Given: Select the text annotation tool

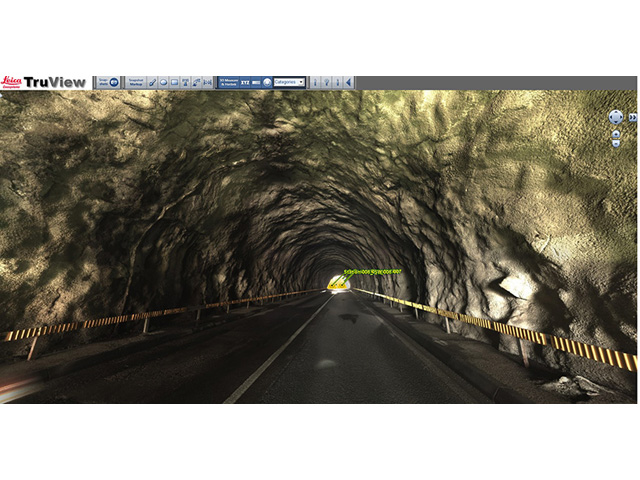Looking at the screenshot, I should (185, 82).
